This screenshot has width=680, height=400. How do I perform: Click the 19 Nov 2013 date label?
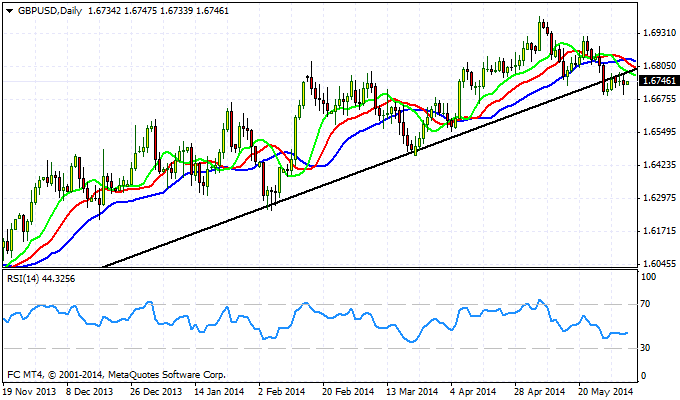pyautogui.click(x=29, y=391)
